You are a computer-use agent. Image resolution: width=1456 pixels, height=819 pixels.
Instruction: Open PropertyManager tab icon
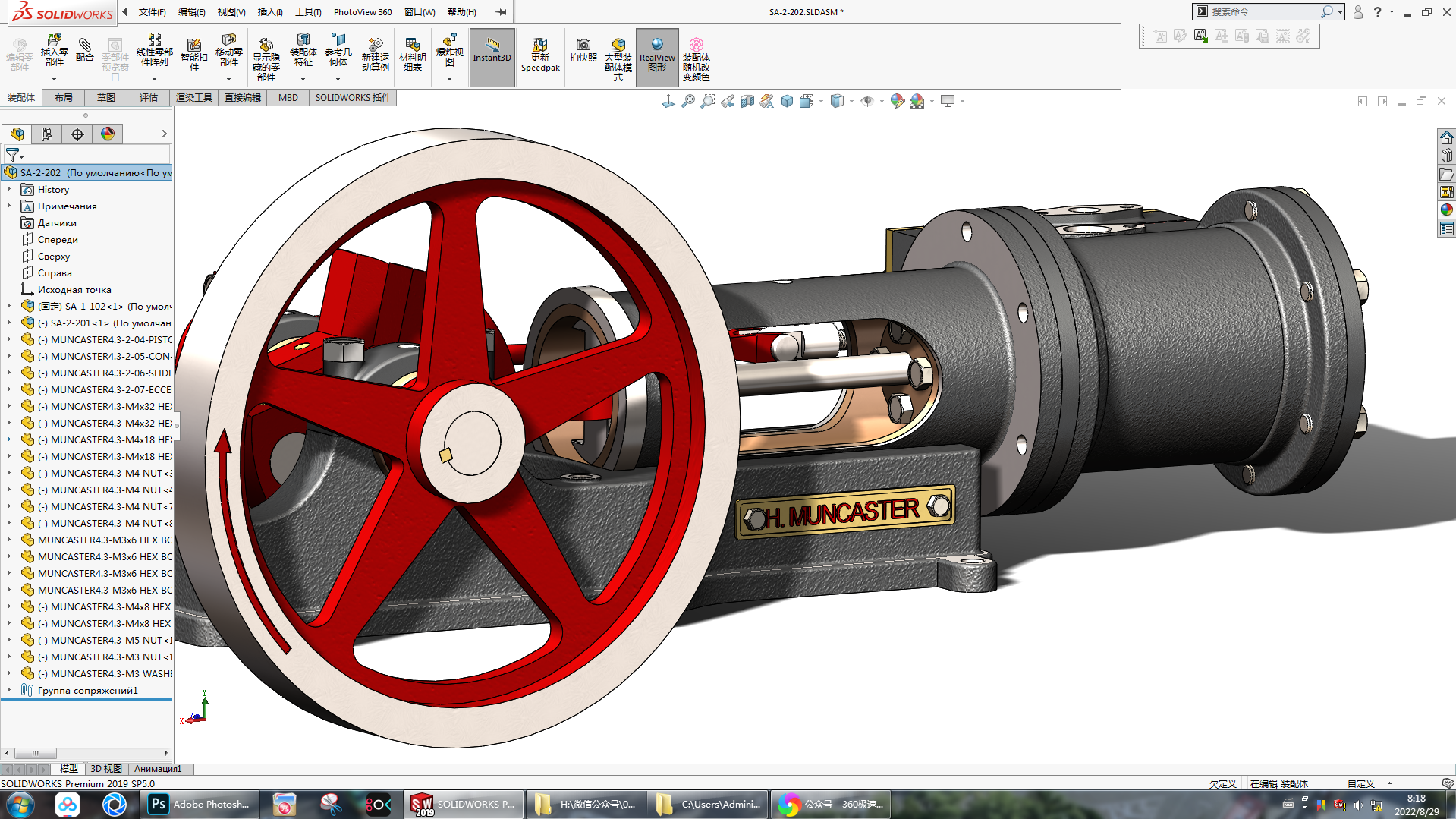tap(47, 134)
